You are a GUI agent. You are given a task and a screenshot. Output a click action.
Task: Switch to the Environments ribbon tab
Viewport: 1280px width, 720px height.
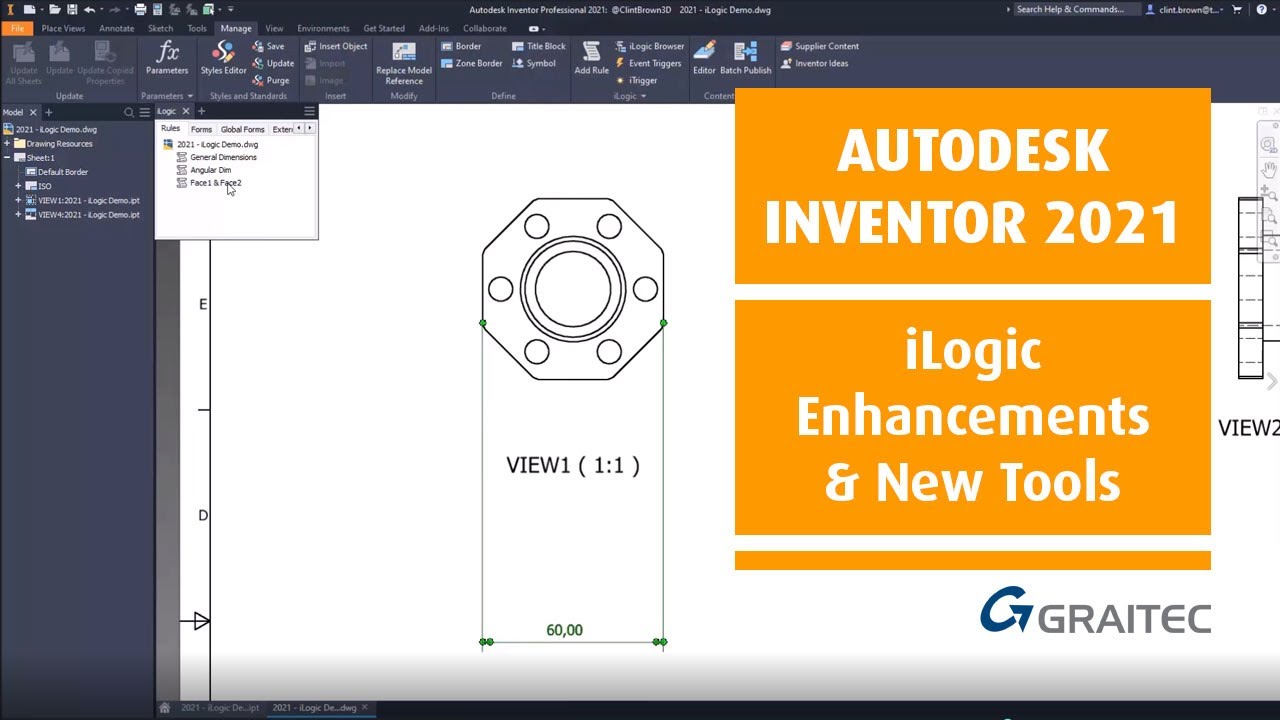click(323, 28)
